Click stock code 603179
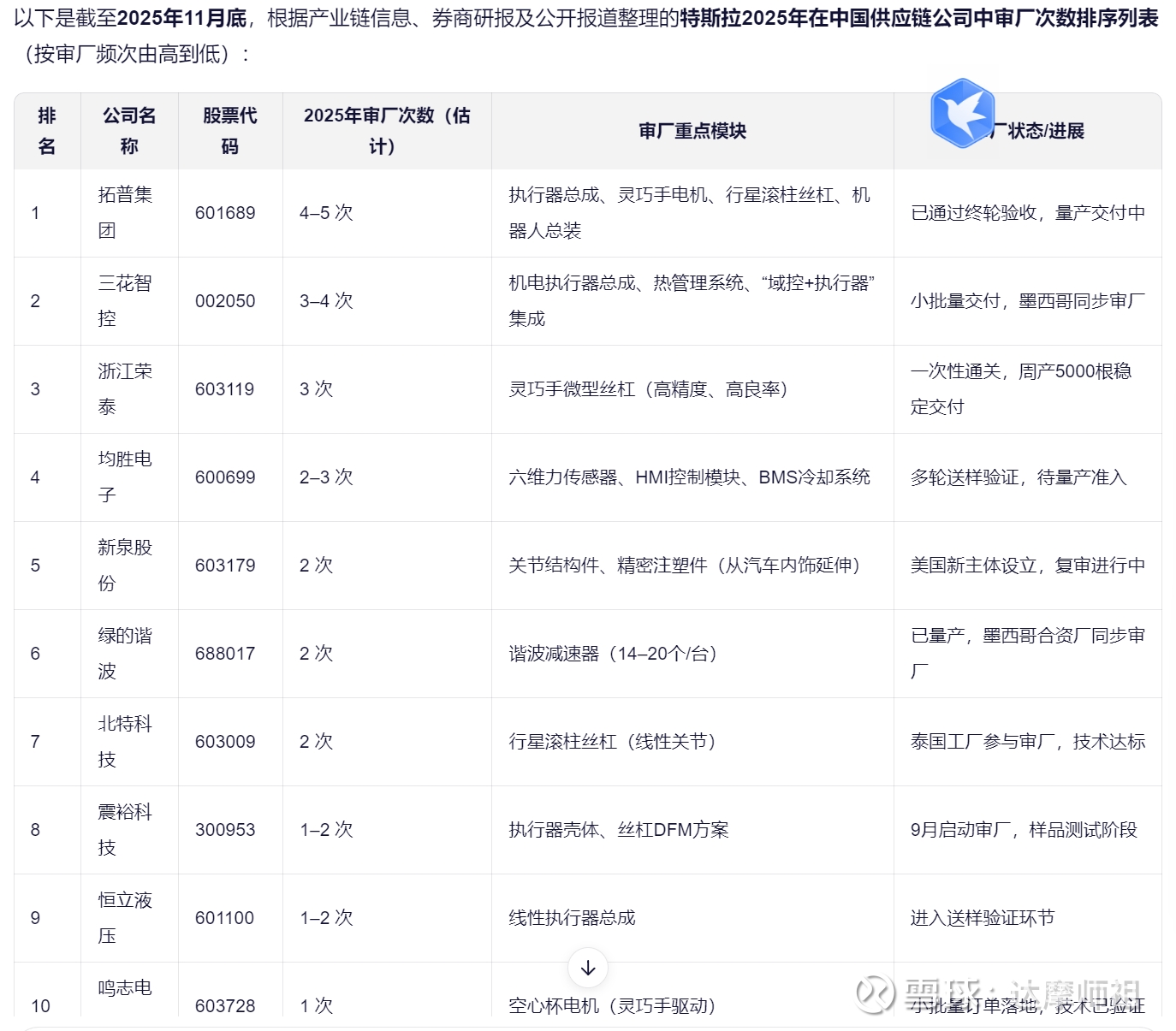 225,566
